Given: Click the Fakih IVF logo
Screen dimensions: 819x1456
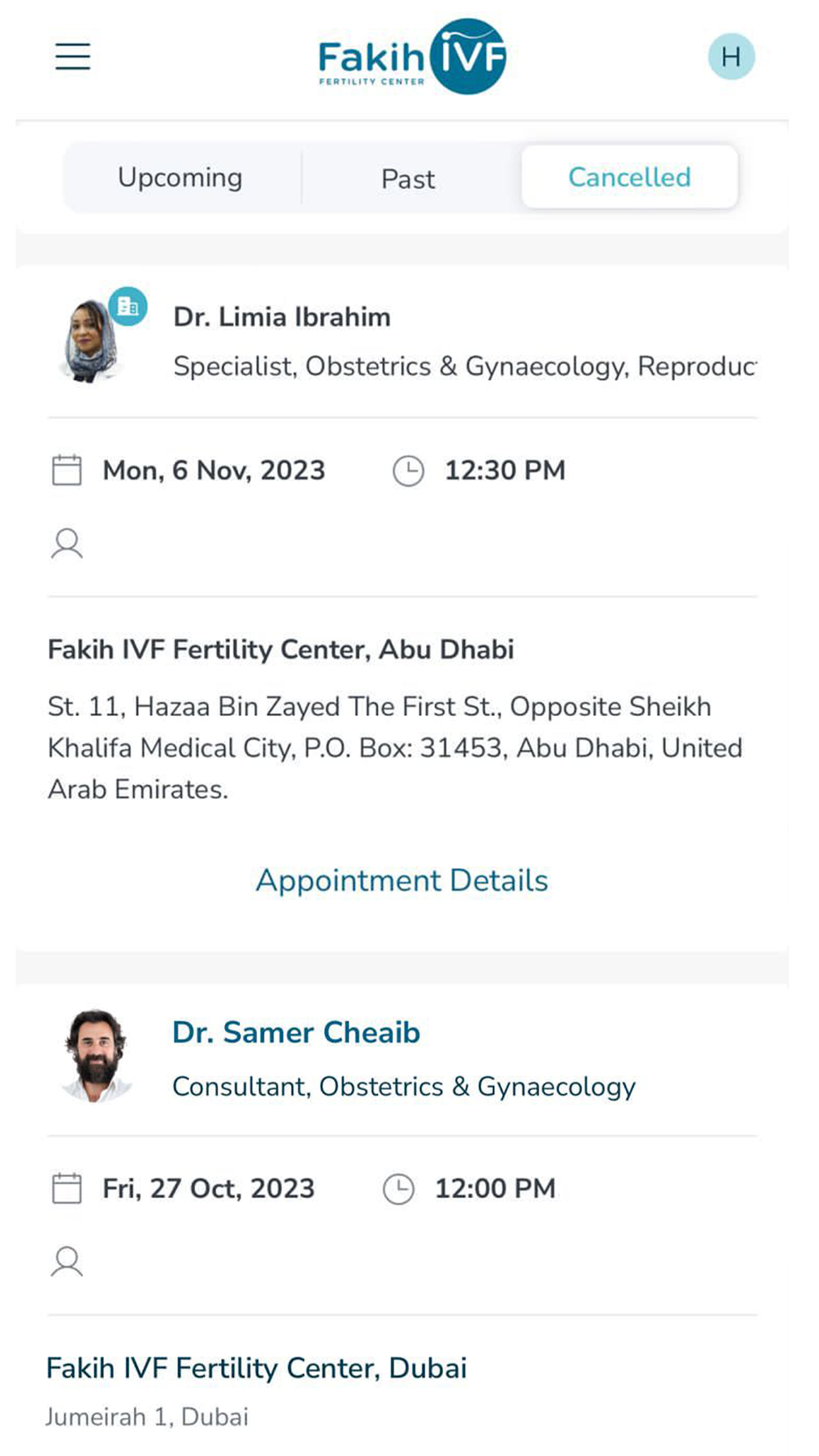Looking at the screenshot, I should 411,57.
